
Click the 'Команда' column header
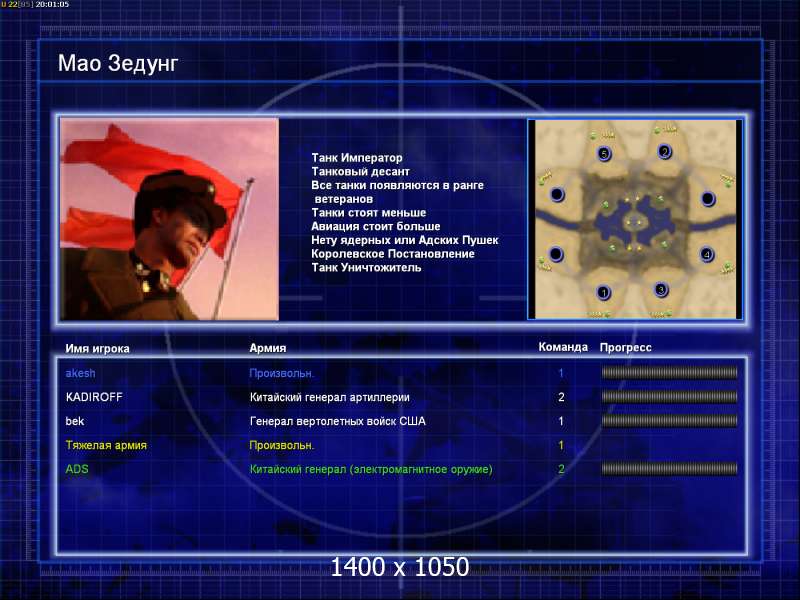[563, 347]
